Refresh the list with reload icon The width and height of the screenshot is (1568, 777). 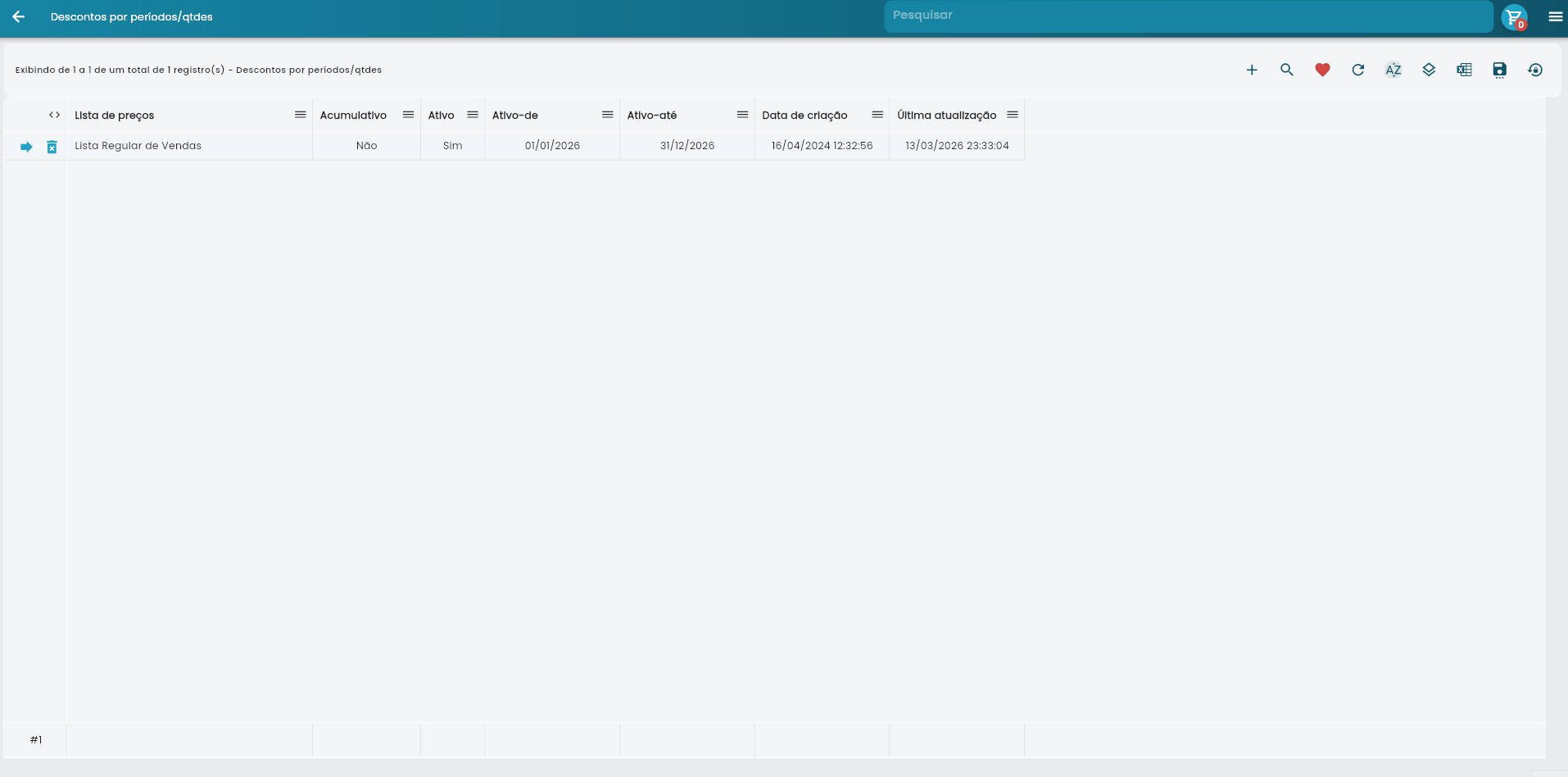click(1357, 70)
